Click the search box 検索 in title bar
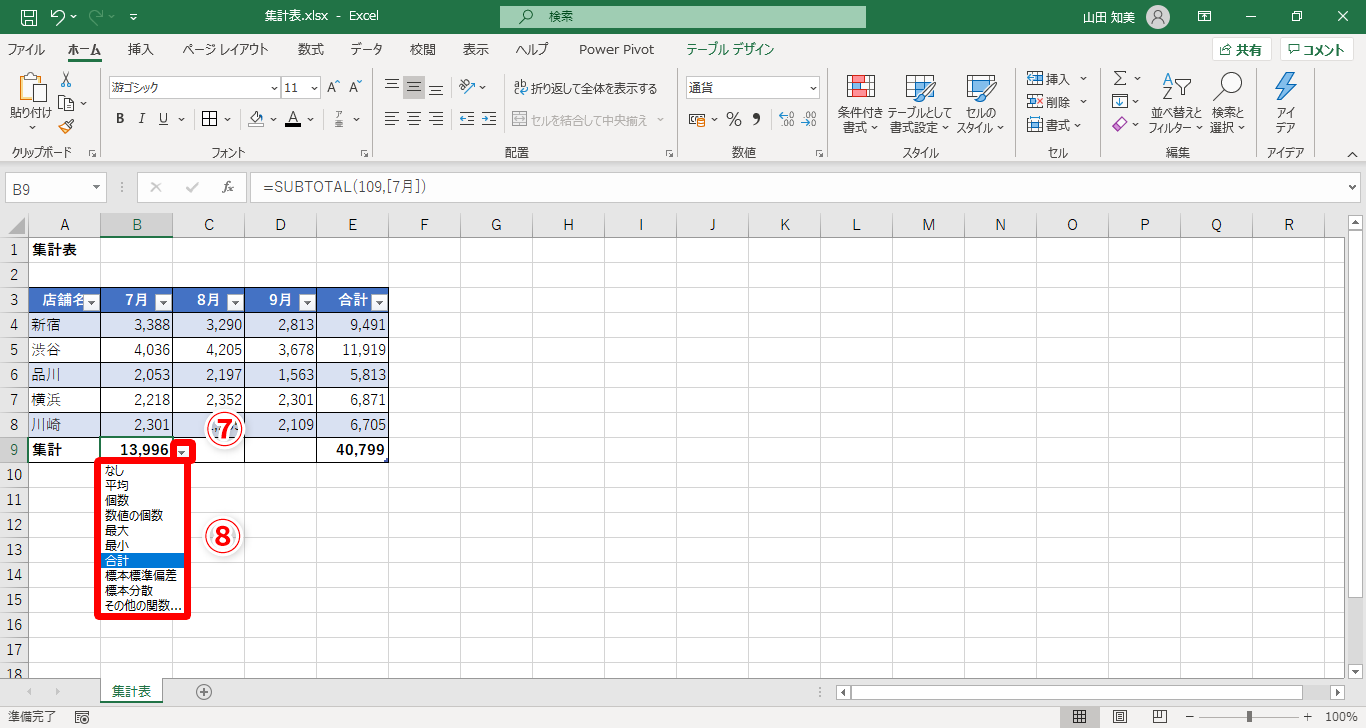Viewport: 1366px width, 728px height. (683, 17)
